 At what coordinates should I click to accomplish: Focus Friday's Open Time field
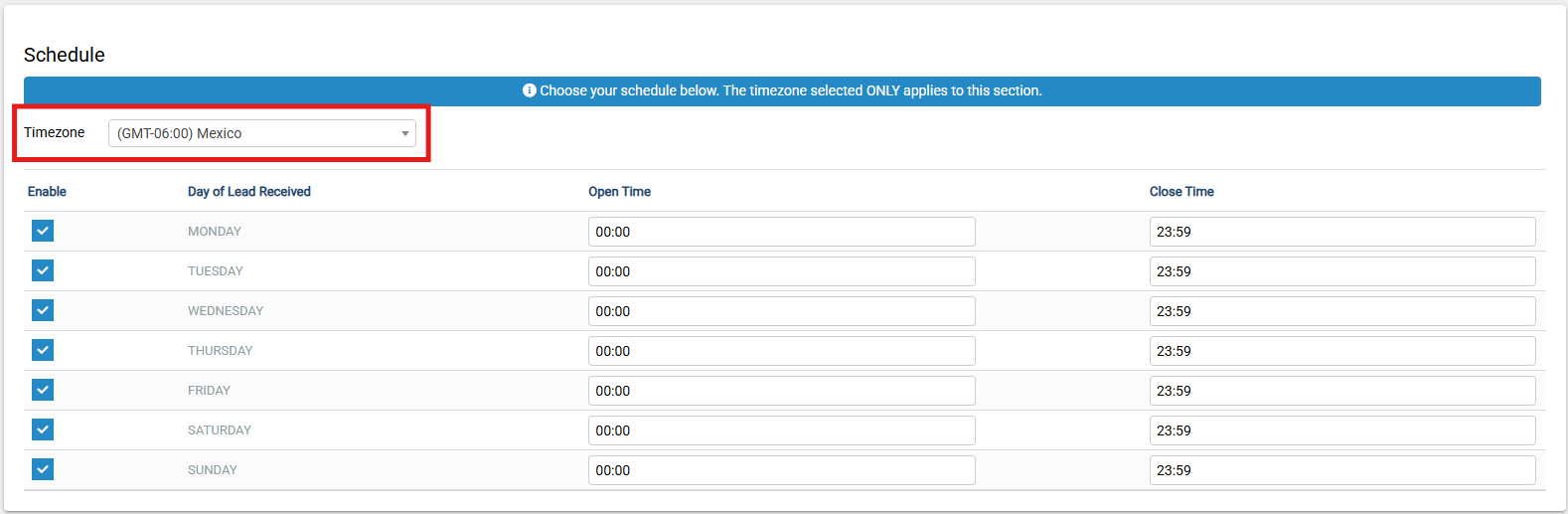tap(782, 391)
